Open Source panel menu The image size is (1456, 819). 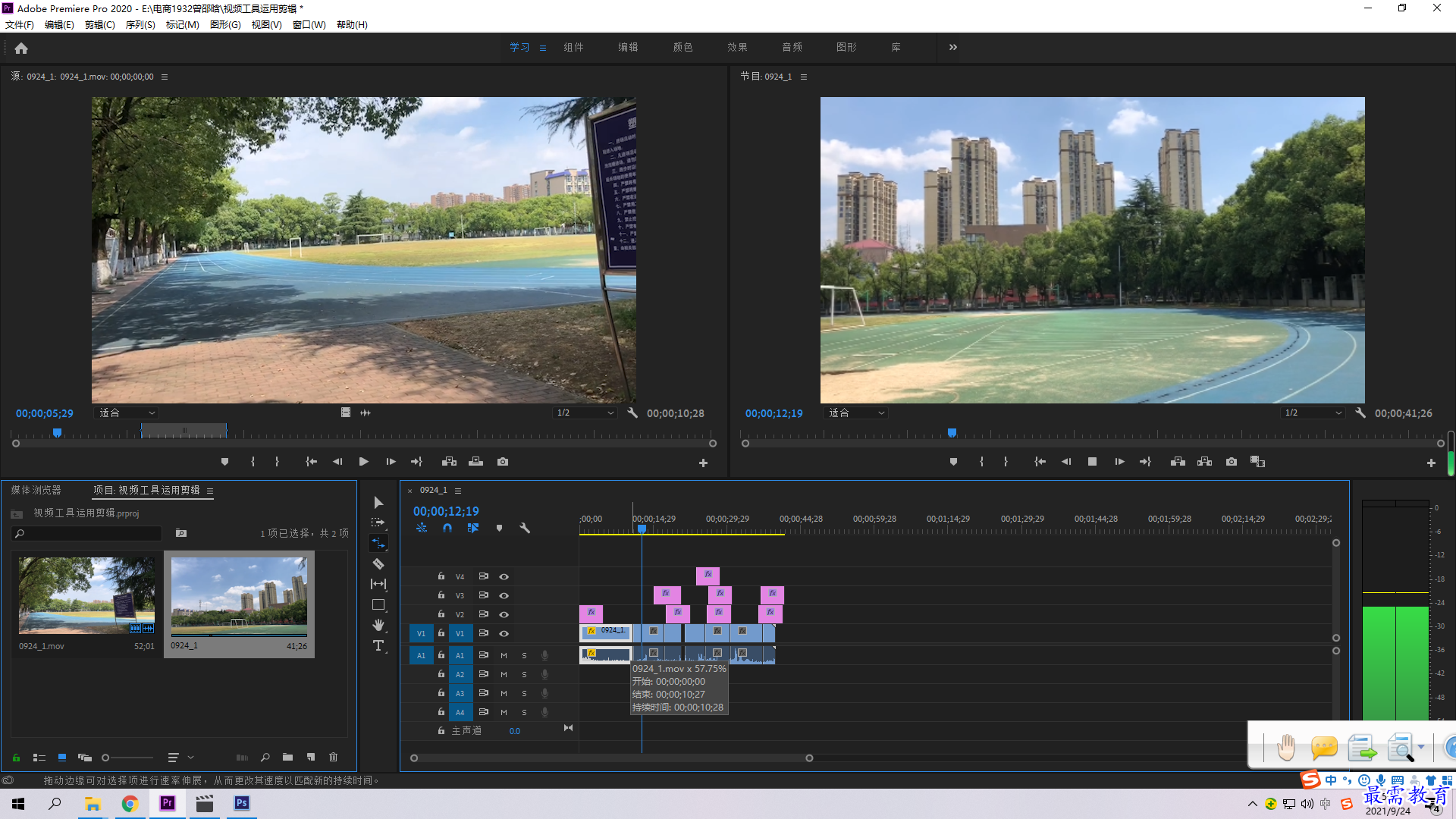[x=165, y=77]
